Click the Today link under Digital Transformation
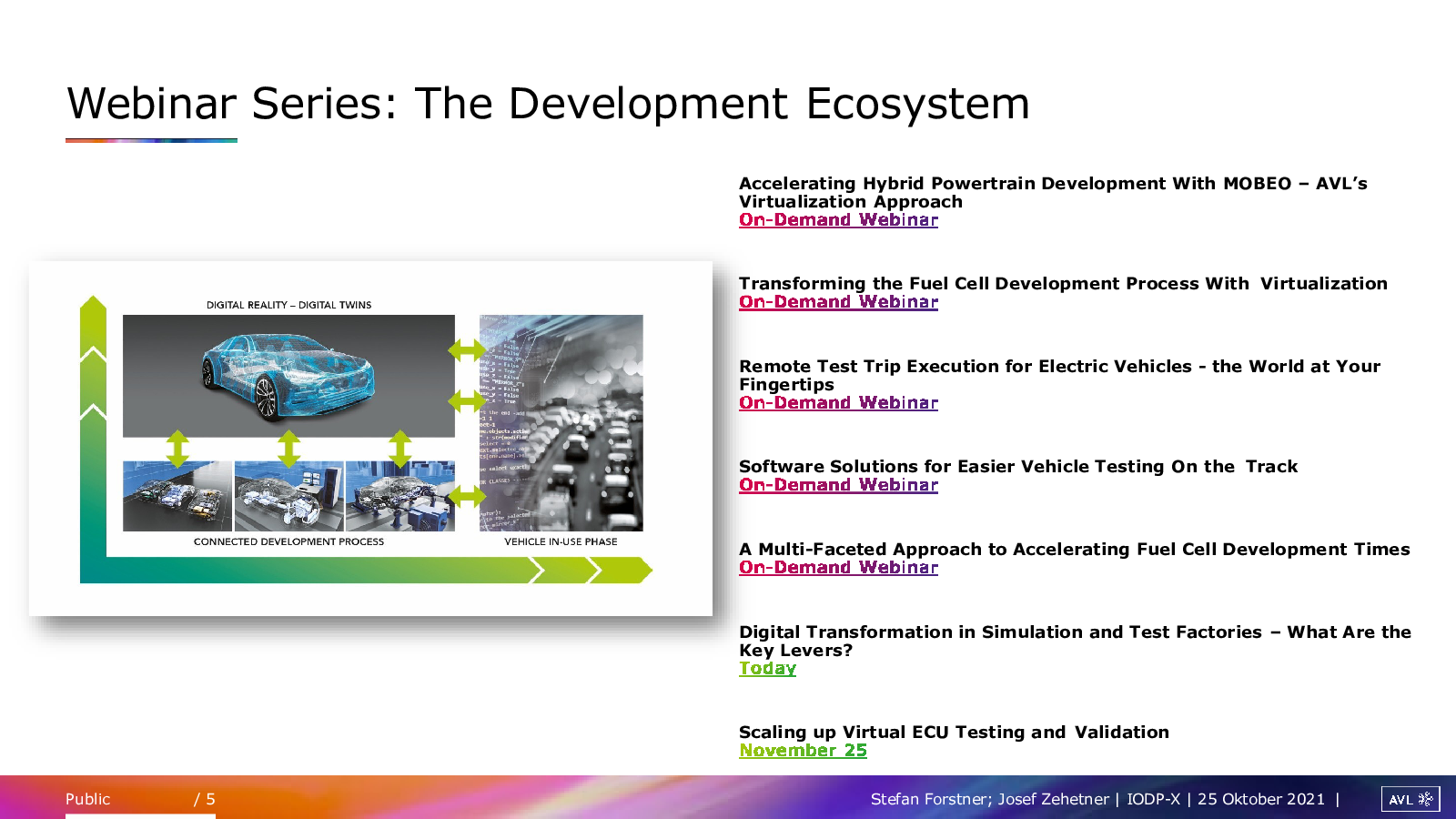This screenshot has height=819, width=1456. pos(767,669)
